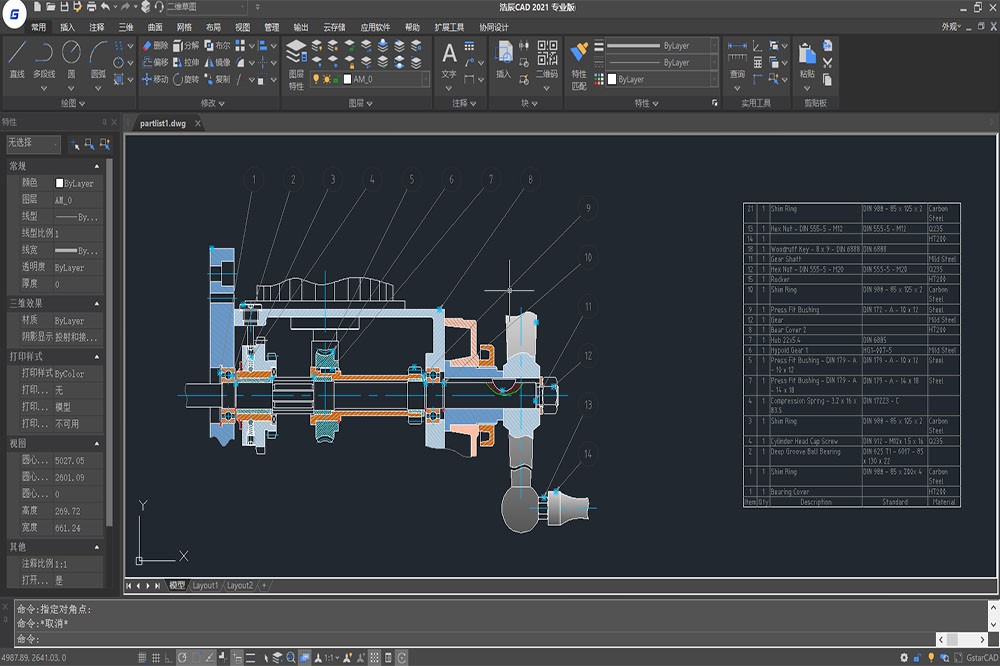The width and height of the screenshot is (1000, 666).
Task: Click the Move (移动) tool
Action: (x=154, y=79)
